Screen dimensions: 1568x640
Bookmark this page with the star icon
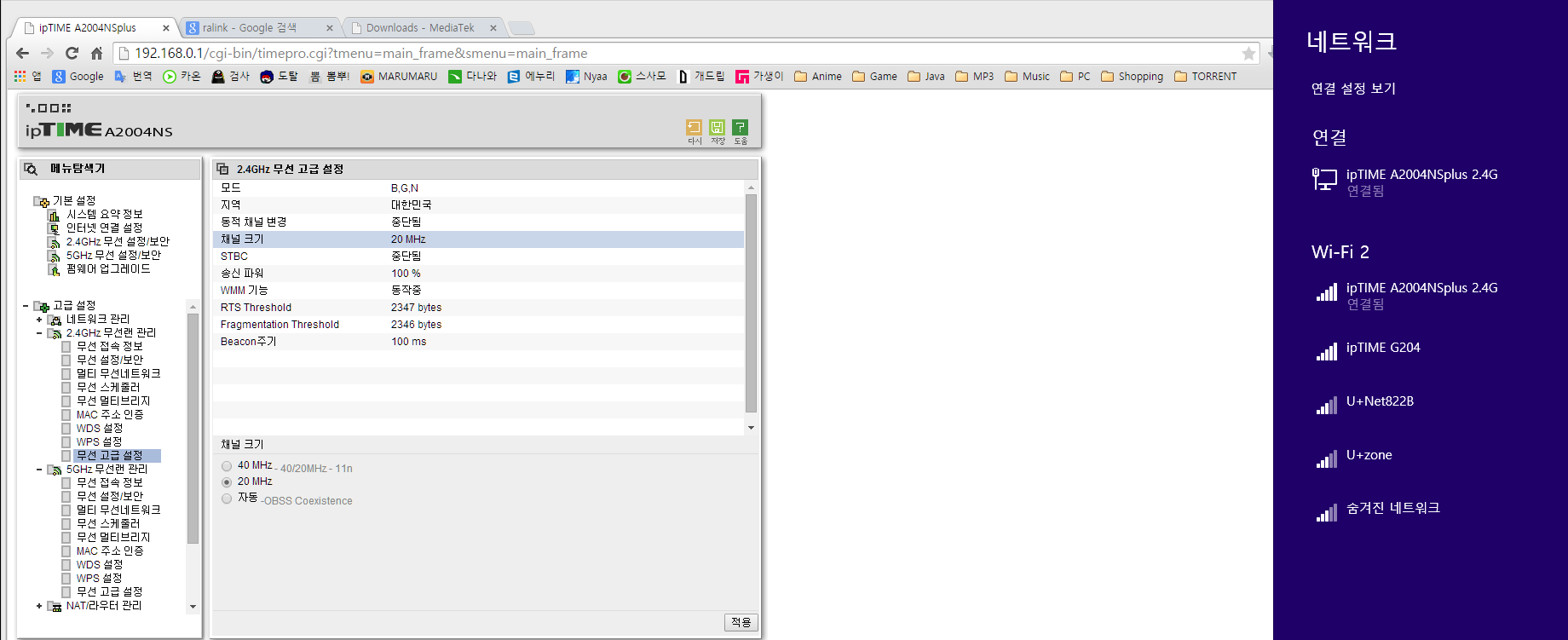(1248, 54)
